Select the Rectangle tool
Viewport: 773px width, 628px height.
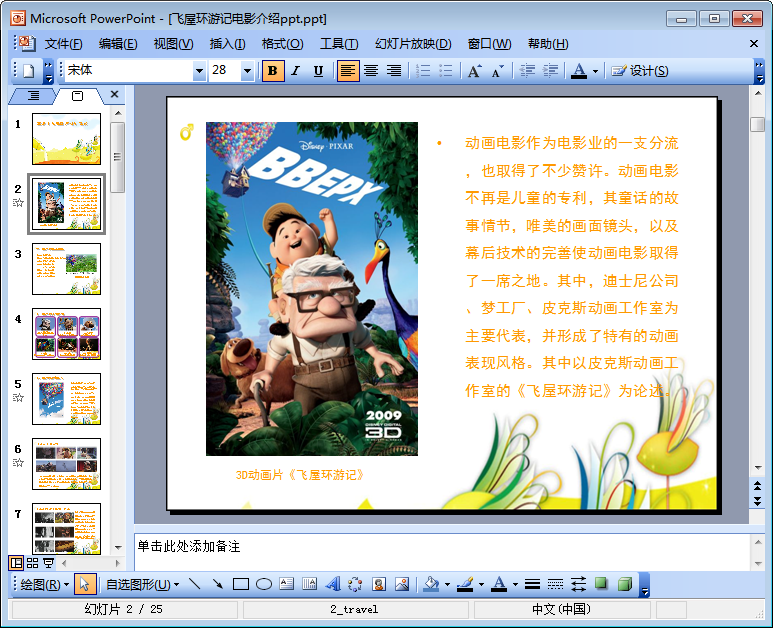tap(241, 585)
